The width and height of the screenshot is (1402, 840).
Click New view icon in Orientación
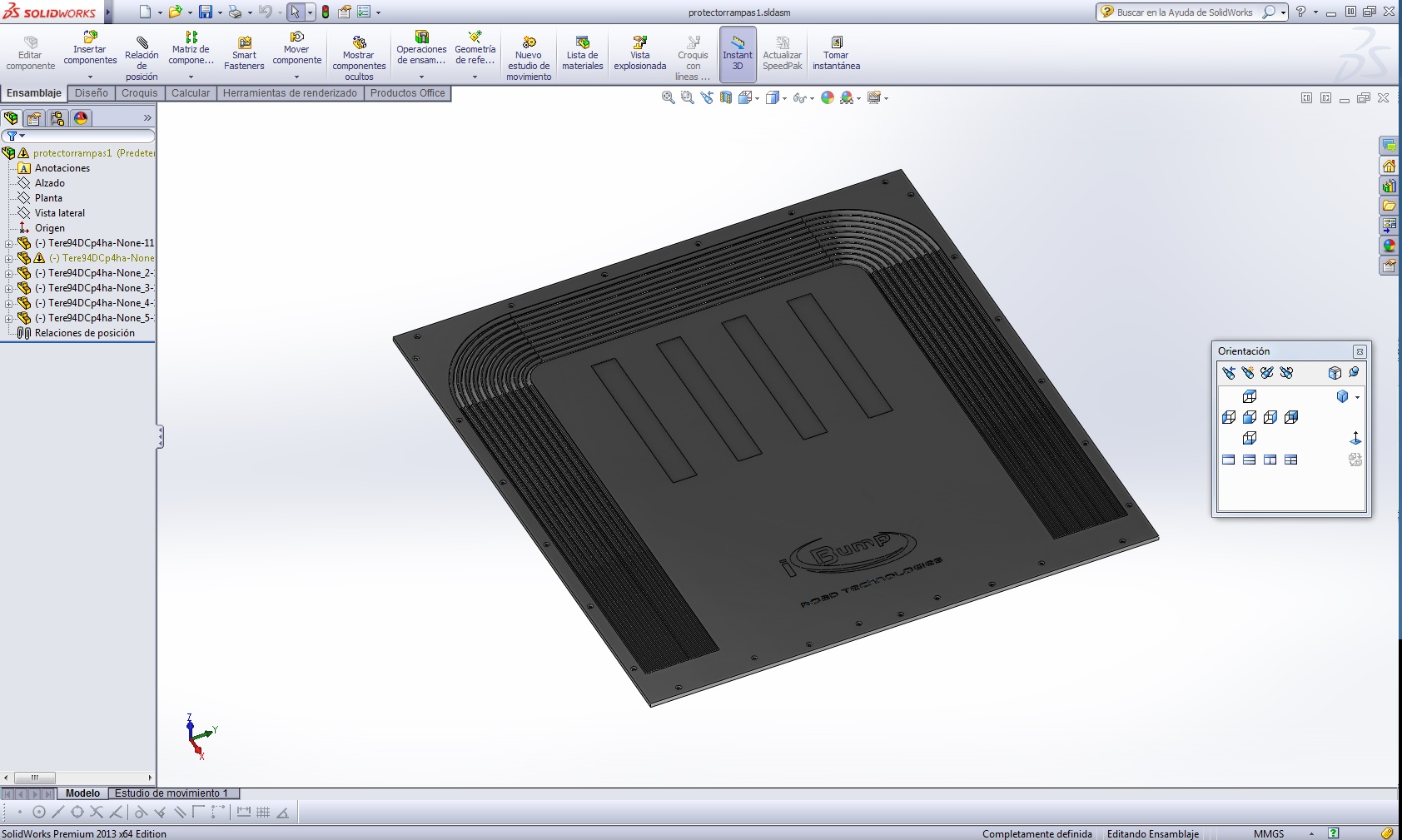pyautogui.click(x=1248, y=373)
